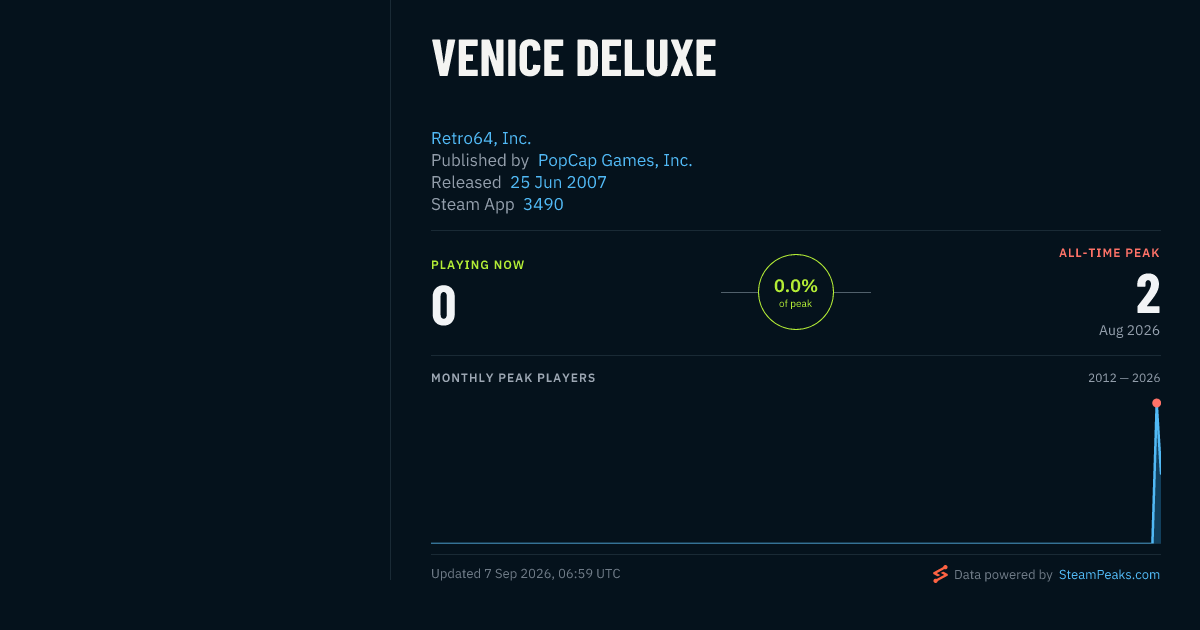Click the Monthly Peak Players heading

tap(513, 378)
